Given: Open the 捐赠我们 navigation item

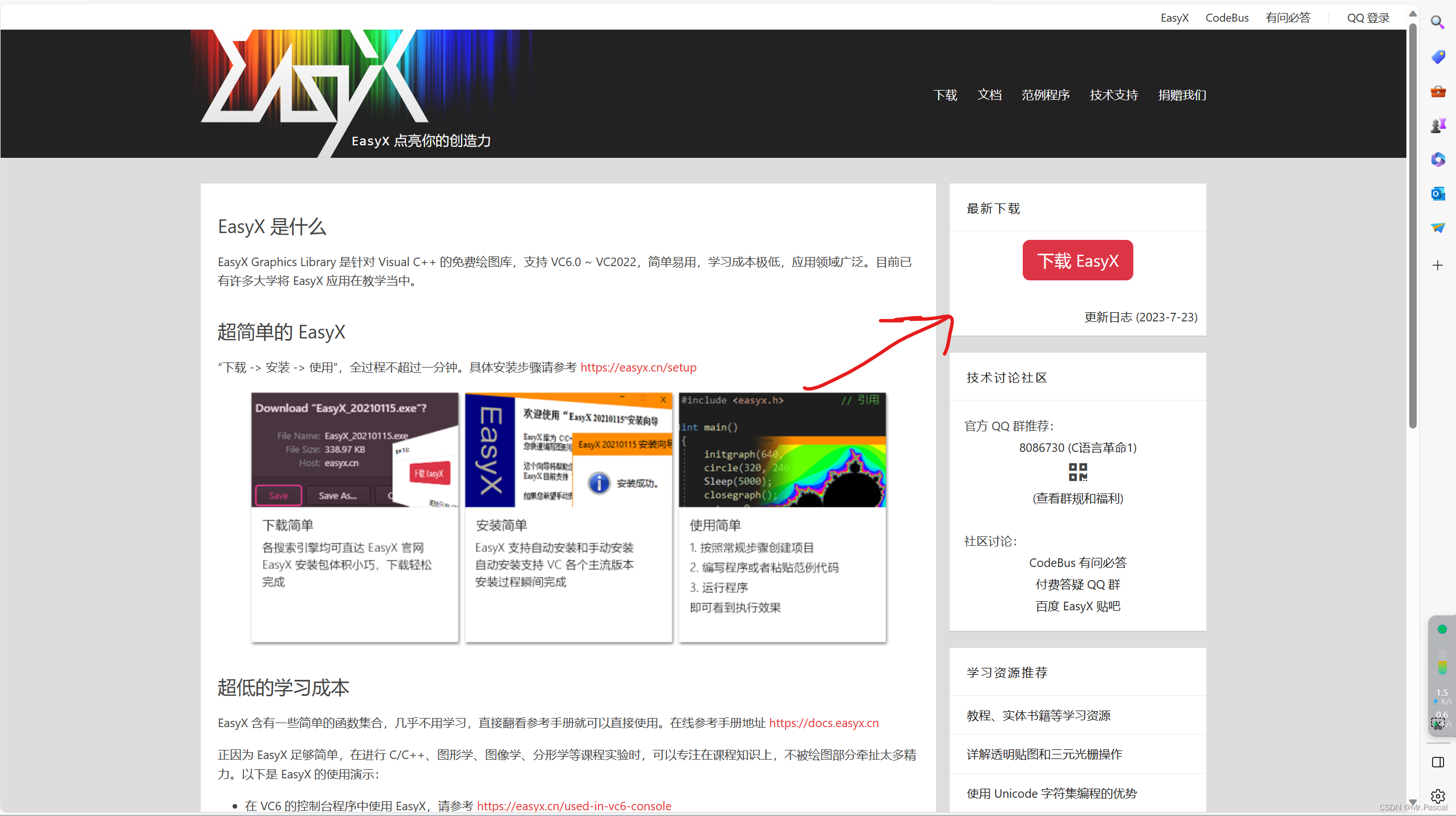Looking at the screenshot, I should point(1182,95).
